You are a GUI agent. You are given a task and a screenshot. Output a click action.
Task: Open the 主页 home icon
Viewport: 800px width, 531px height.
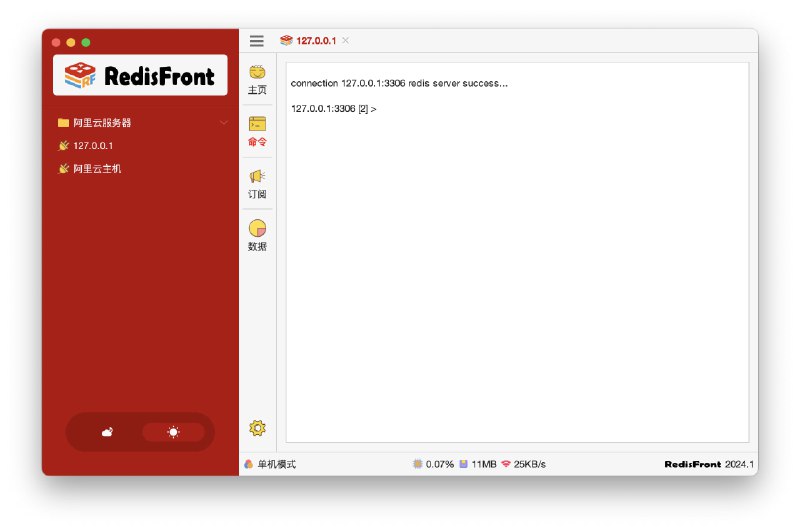coord(257,79)
